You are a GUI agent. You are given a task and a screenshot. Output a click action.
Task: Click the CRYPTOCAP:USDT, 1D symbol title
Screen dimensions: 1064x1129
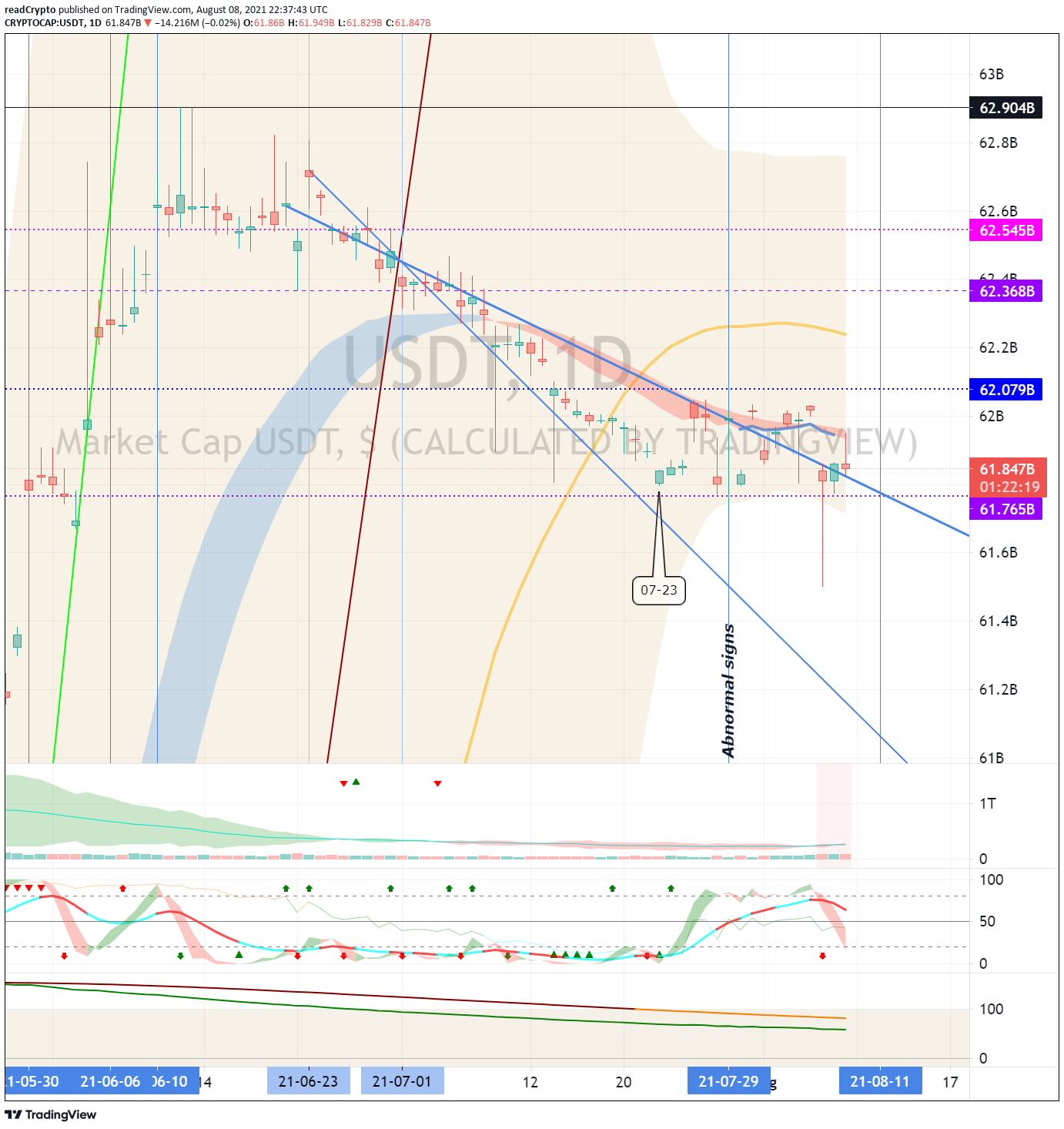(53, 23)
